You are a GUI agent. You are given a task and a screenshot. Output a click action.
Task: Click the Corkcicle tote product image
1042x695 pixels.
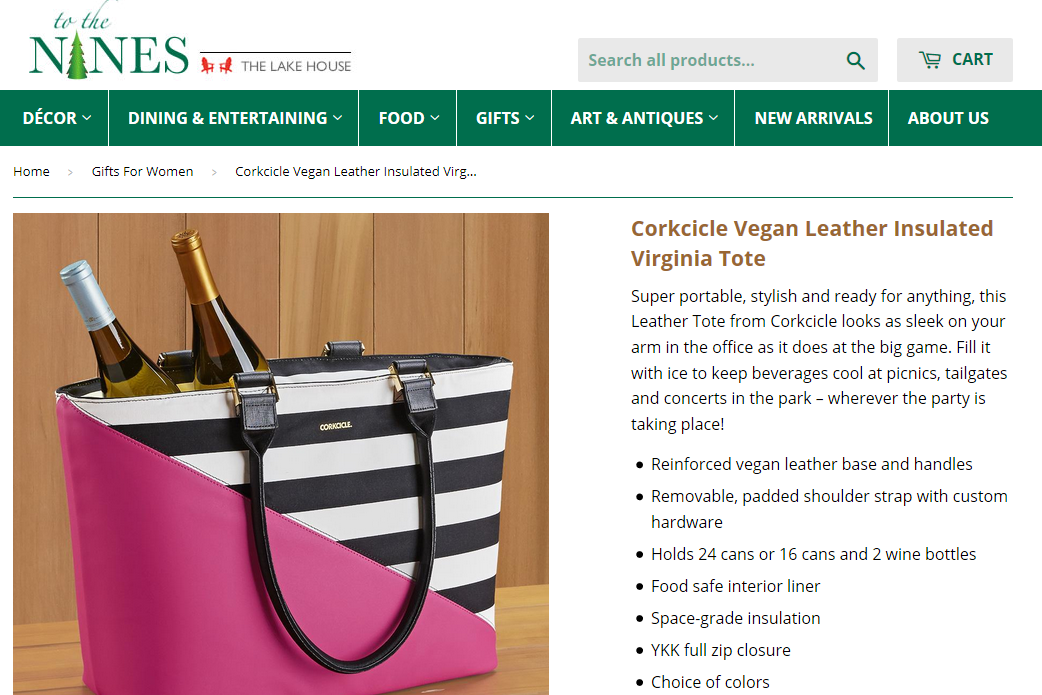(281, 454)
